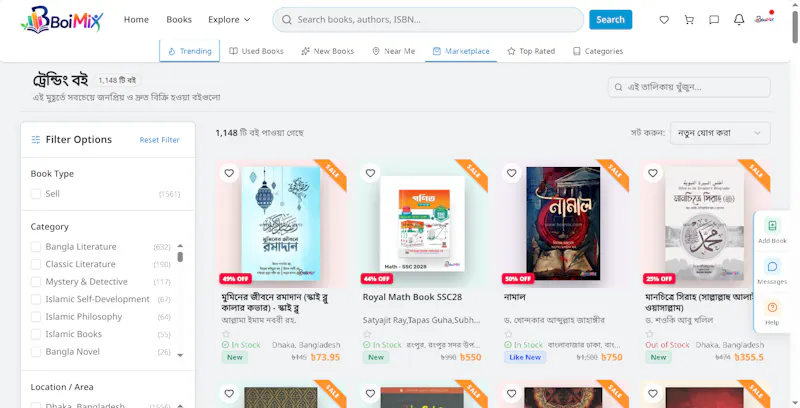Open the Ramadan book cover thumbnail
Image resolution: width=800 pixels, height=408 pixels.
[281, 224]
